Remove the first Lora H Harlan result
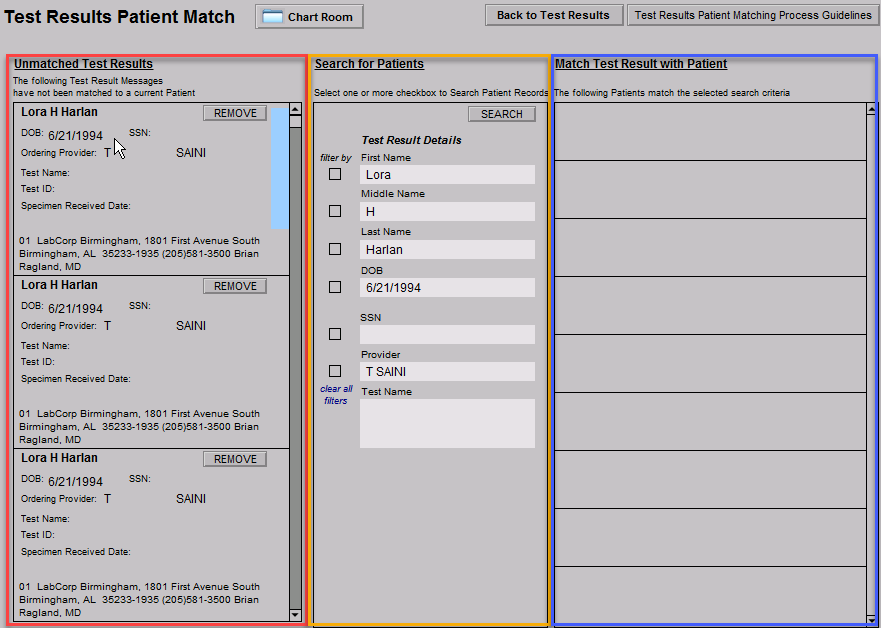The height and width of the screenshot is (628, 881). 235,113
